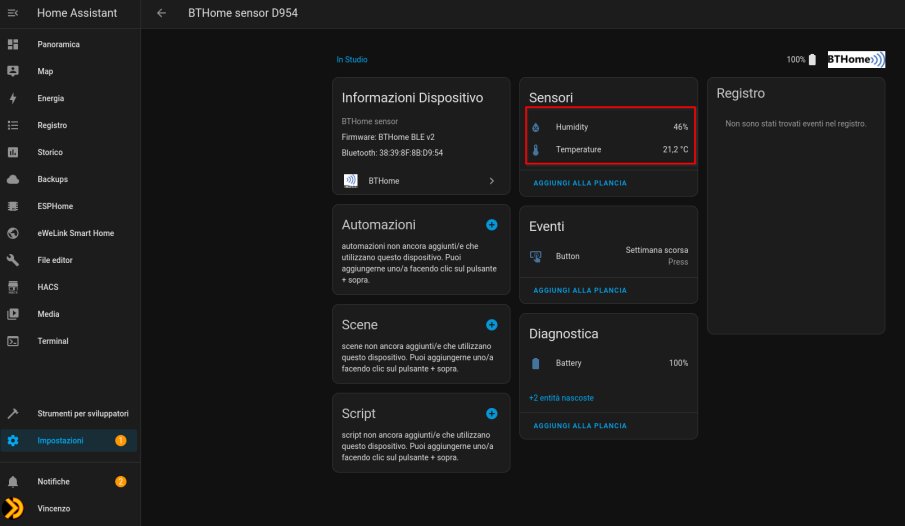Open the Media player icon
The image size is (905, 526).
coord(13,314)
